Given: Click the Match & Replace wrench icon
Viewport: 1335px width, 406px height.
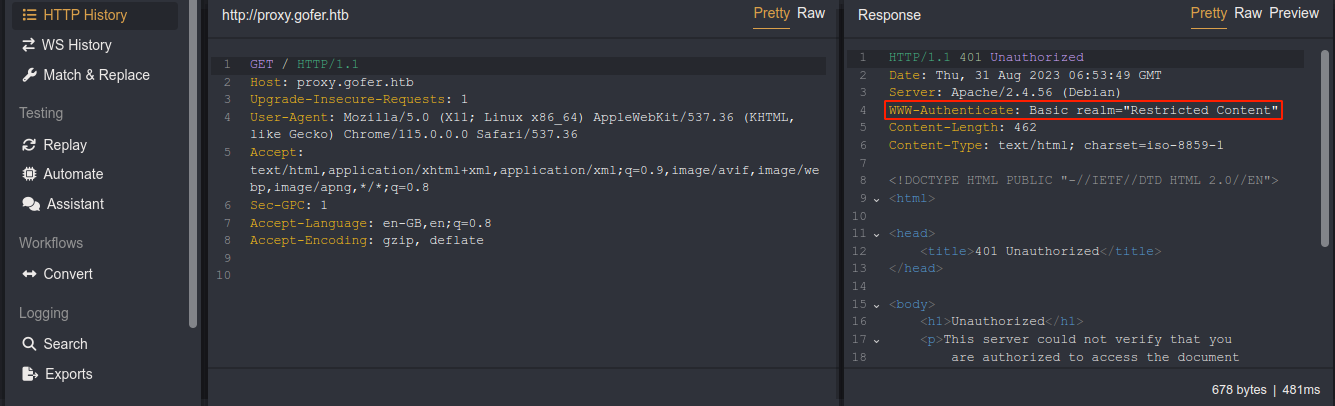Looking at the screenshot, I should [28, 75].
